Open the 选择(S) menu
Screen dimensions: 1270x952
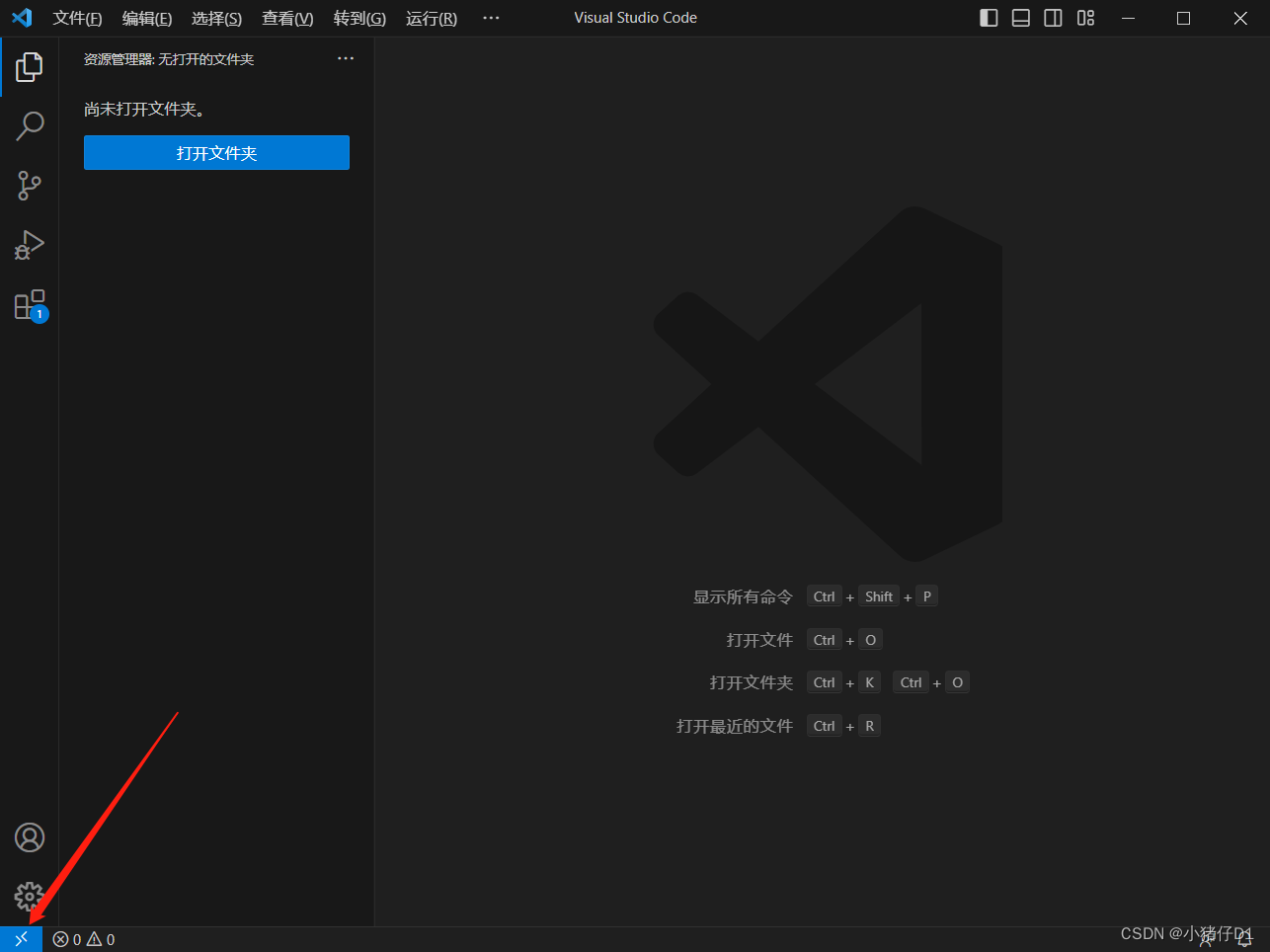tap(216, 18)
